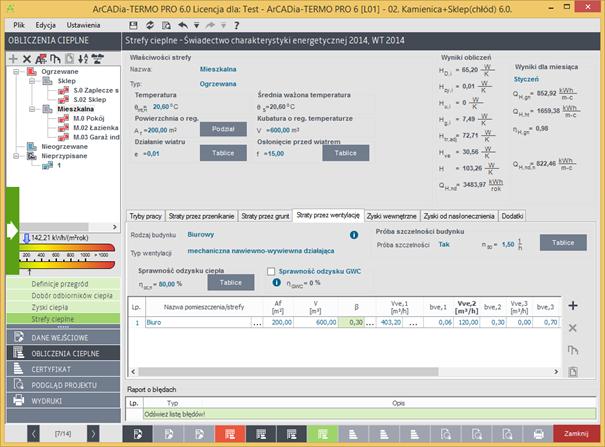This screenshot has width=605, height=447.
Task: Click the Podział button
Action: 223,129
